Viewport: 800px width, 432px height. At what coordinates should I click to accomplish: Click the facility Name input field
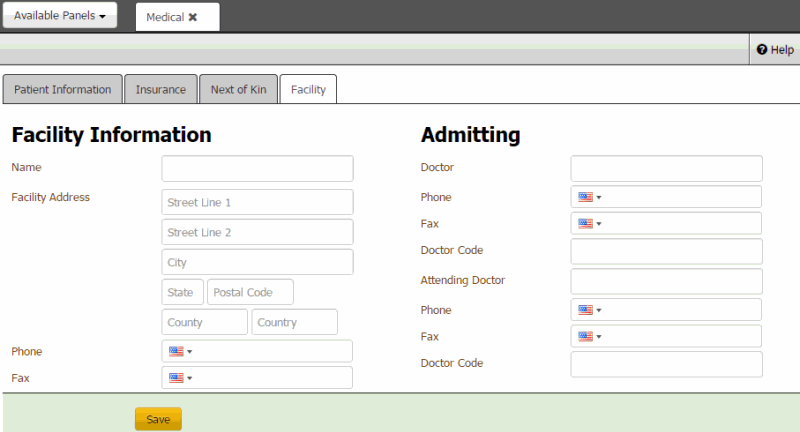pyautogui.click(x=257, y=168)
